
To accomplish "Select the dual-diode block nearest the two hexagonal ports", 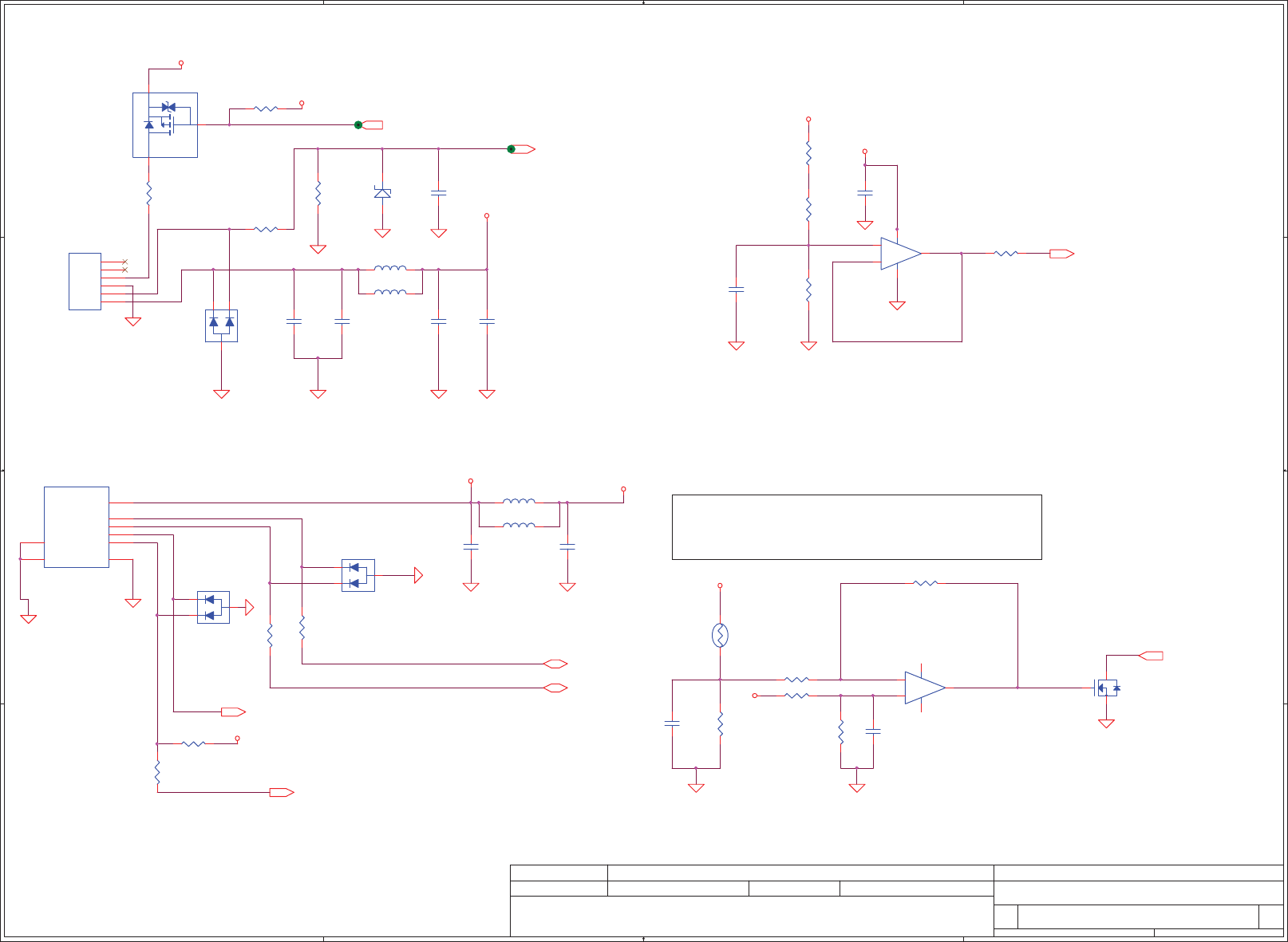I will pos(358,575).
